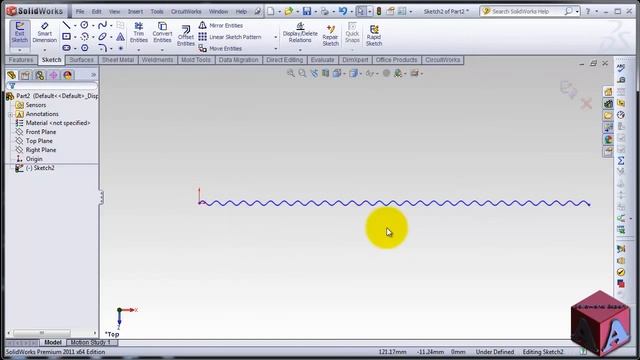Click Linear Sketch Pattern
This screenshot has height=360, width=640.
(230, 37)
